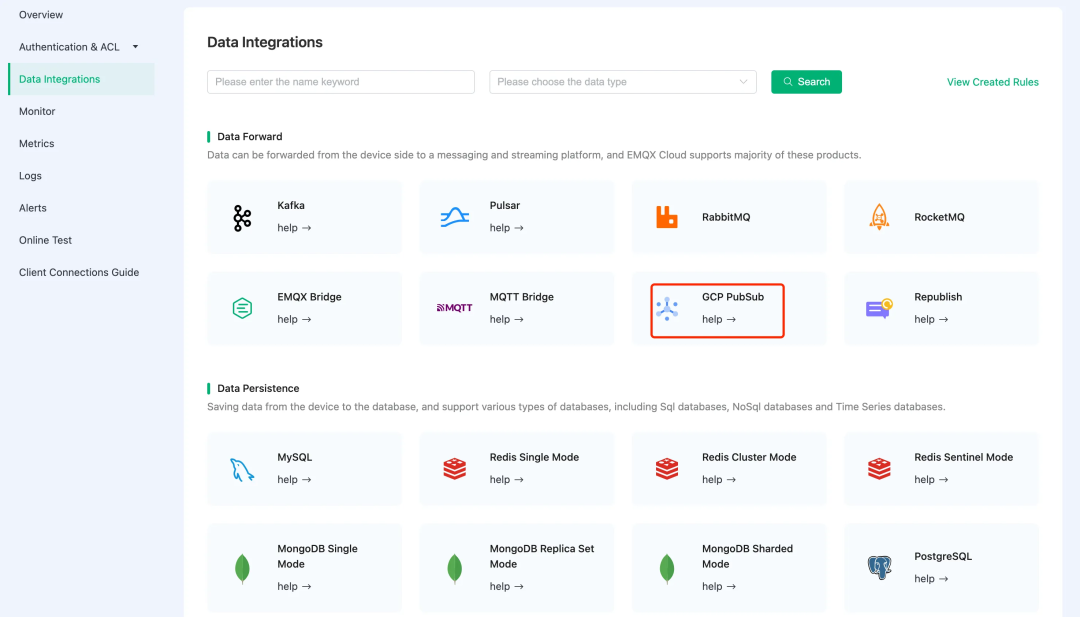Click the Redis Single Mode icon
Image resolution: width=1080 pixels, height=617 pixels.
454,468
